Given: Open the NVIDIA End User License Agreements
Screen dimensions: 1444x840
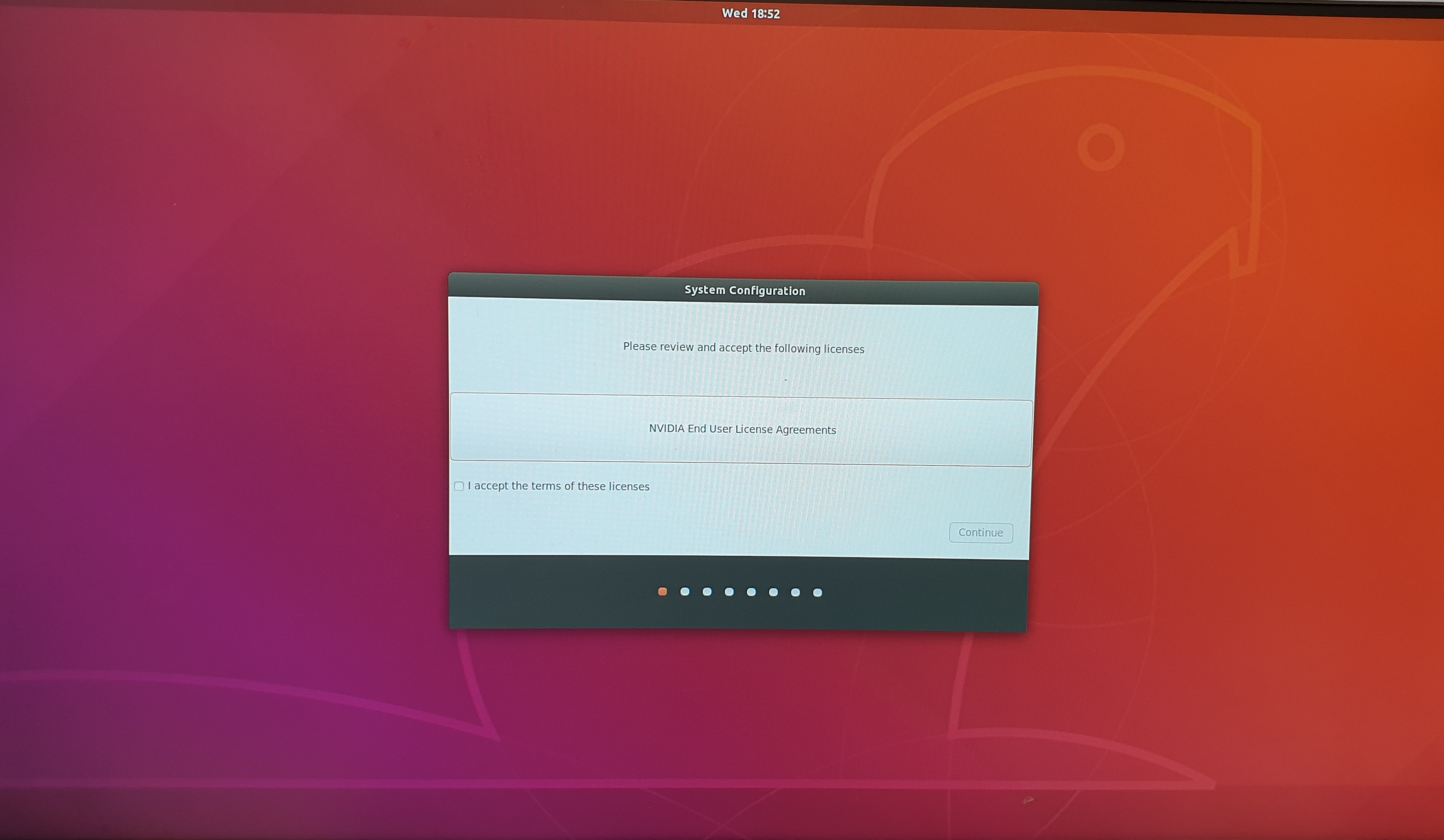Looking at the screenshot, I should (x=742, y=429).
